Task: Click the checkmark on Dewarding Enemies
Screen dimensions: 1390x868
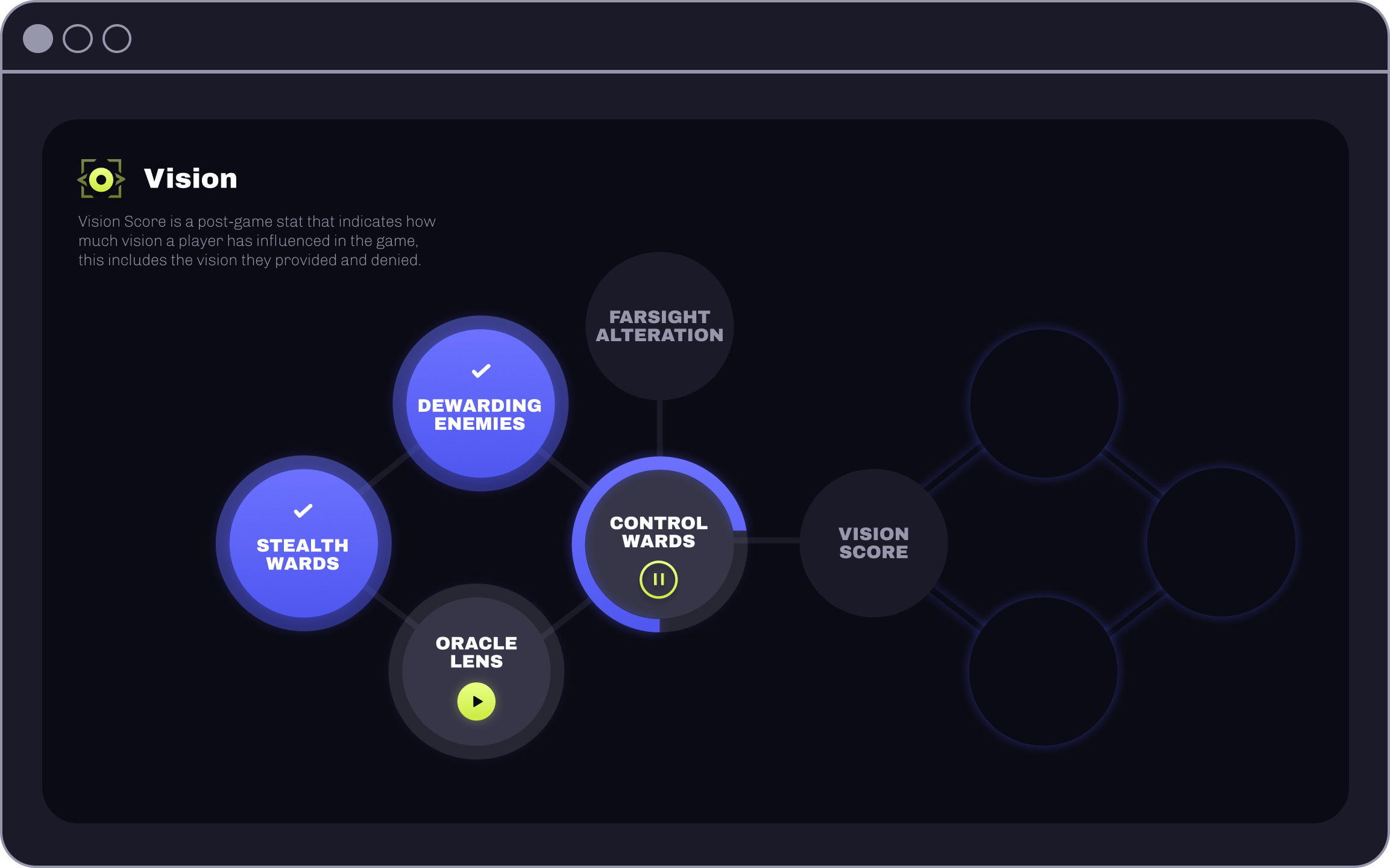Action: click(x=480, y=371)
